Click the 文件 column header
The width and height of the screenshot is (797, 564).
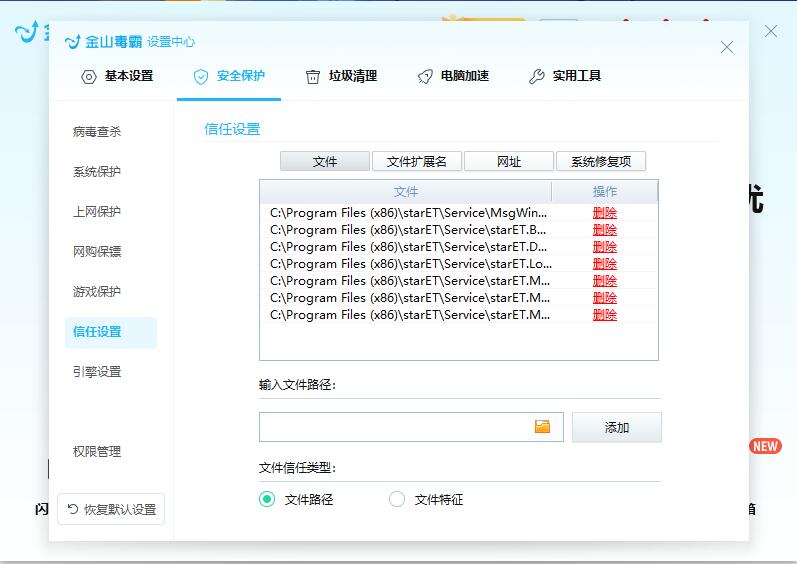[x=406, y=192]
